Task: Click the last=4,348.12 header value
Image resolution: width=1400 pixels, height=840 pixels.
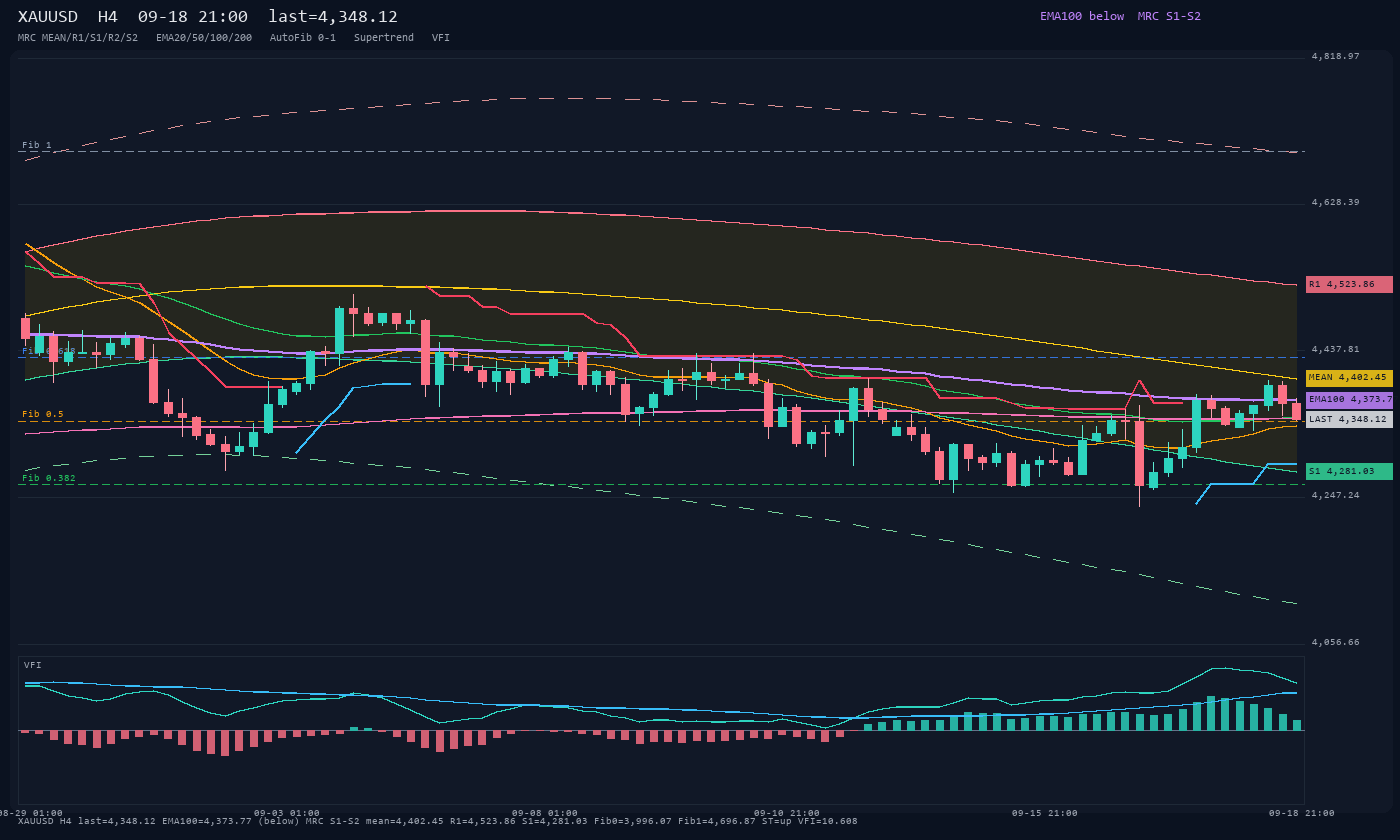Action: pos(333,17)
